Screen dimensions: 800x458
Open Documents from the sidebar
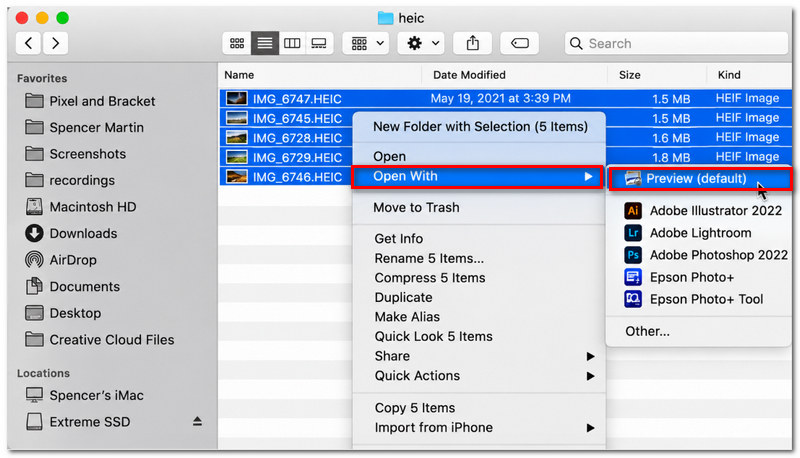point(72,287)
